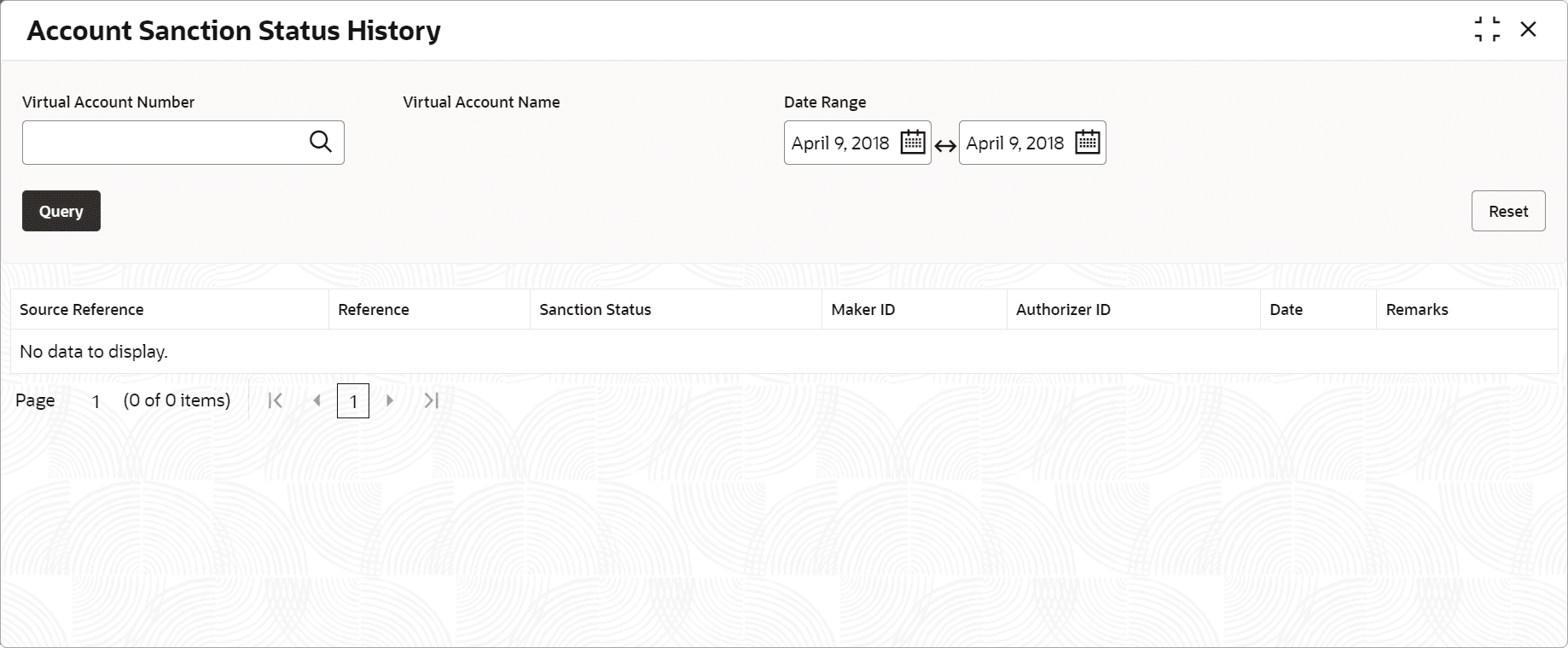
Task: Select page 1 in pagination
Action: pos(353,401)
